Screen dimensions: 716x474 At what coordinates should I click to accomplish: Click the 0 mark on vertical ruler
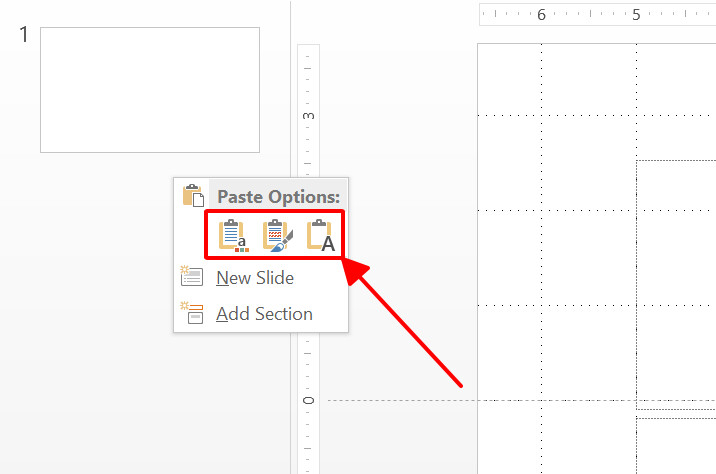point(308,400)
